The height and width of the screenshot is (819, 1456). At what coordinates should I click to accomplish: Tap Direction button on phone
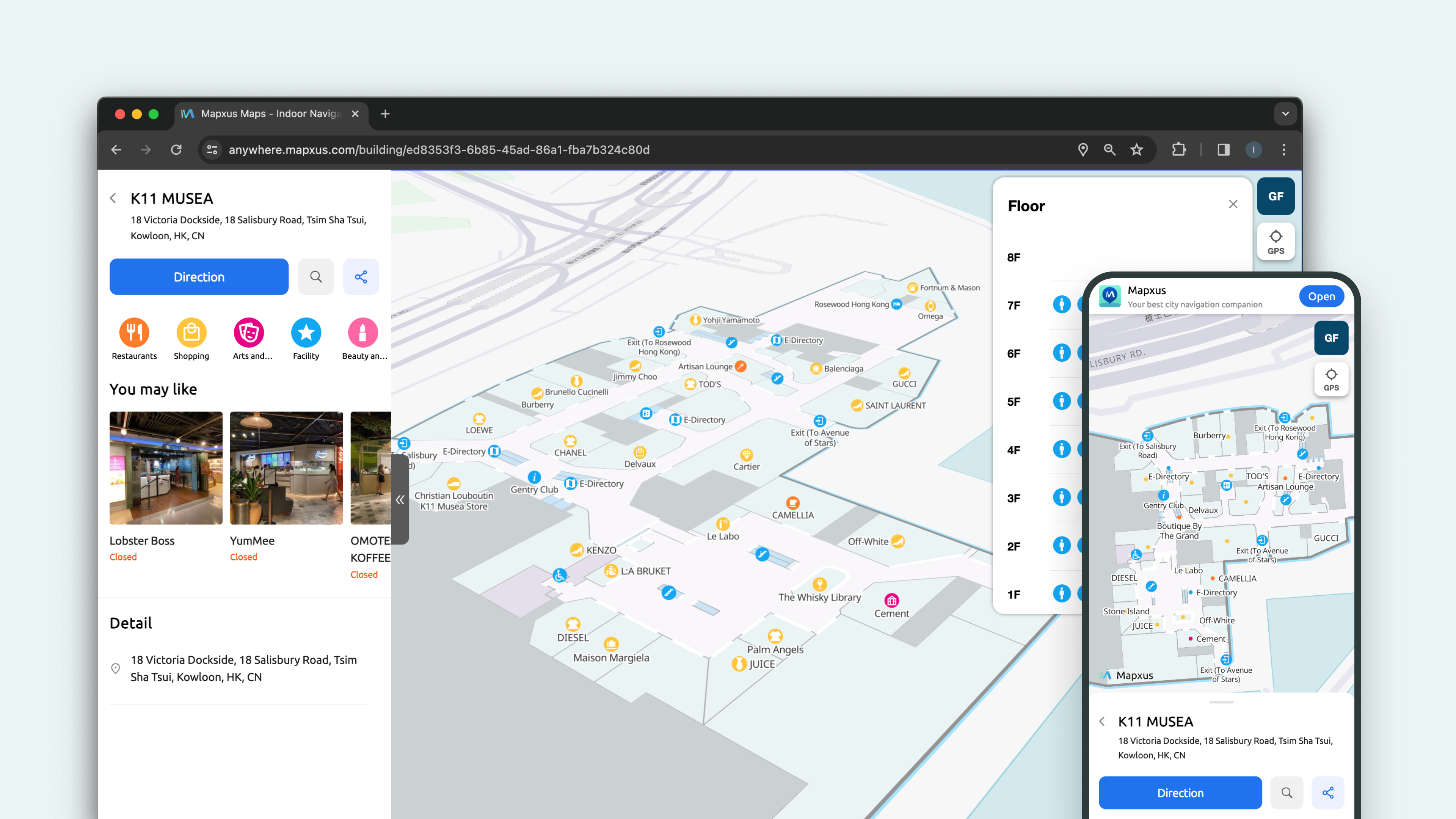[x=1180, y=792]
